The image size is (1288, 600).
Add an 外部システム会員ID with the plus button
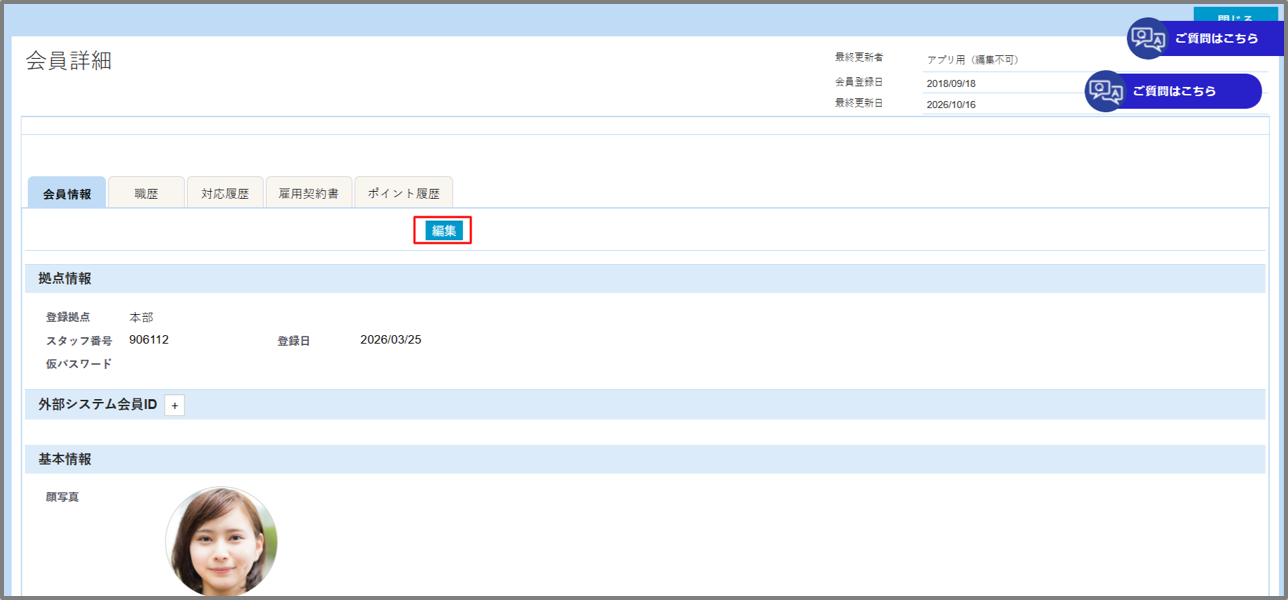174,405
